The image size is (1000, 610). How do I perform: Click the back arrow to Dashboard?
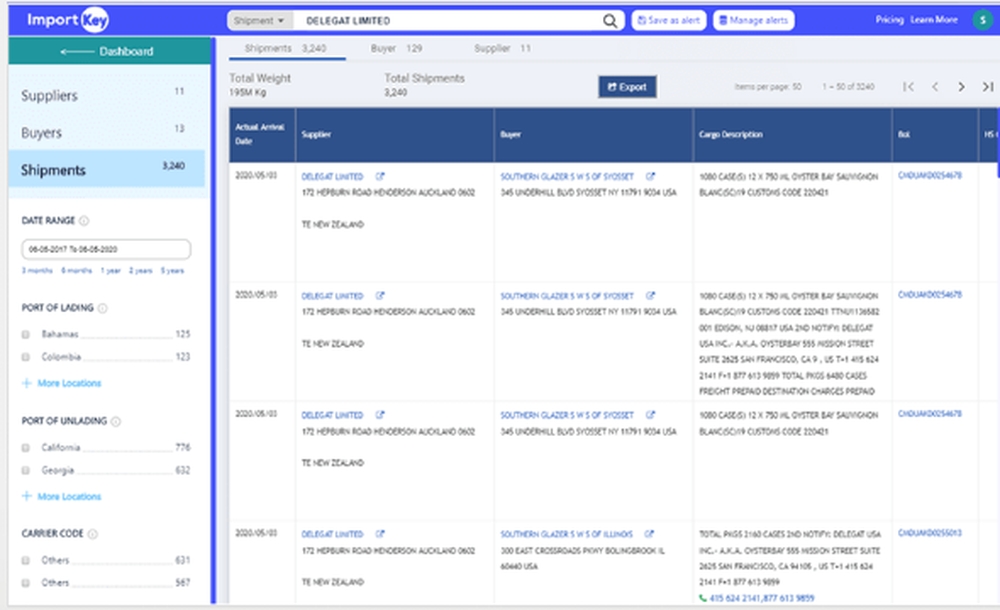[x=77, y=52]
